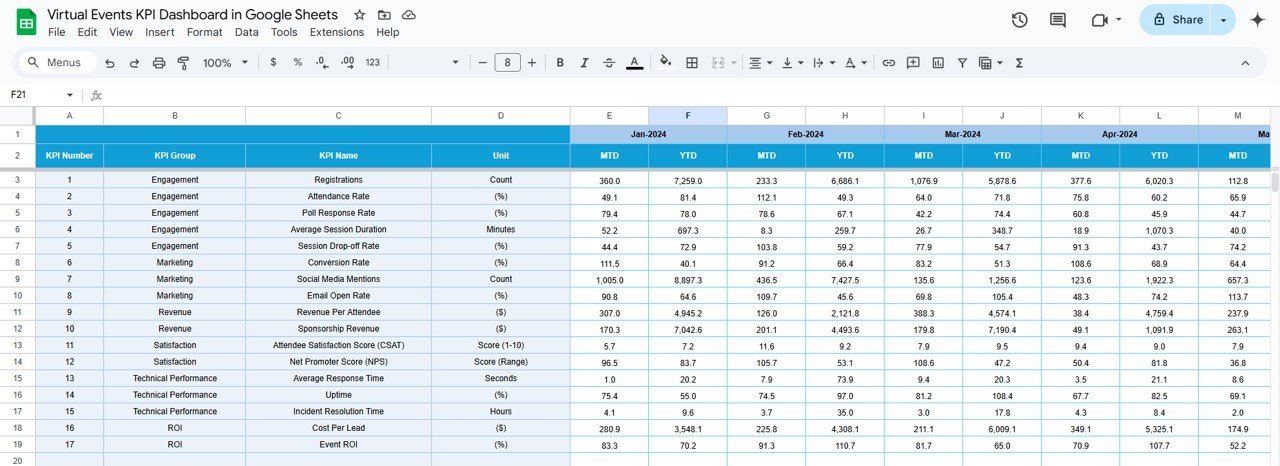The width and height of the screenshot is (1280, 466).
Task: Print the spreadsheet
Action: pos(159,62)
